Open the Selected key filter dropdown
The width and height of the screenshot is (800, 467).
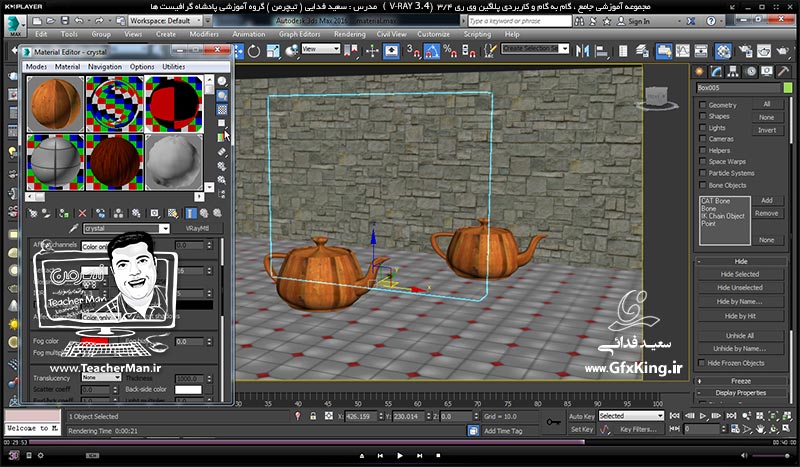click(x=631, y=416)
